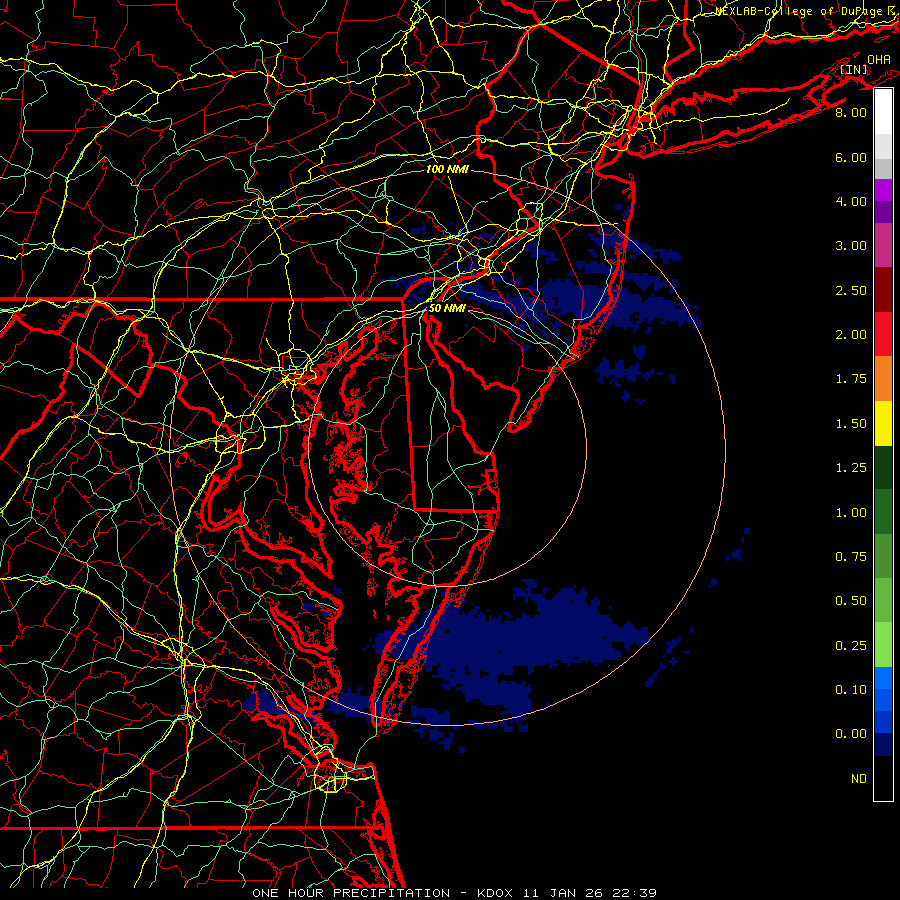Click the 1.50 scale label
900x900 pixels.
[851, 424]
